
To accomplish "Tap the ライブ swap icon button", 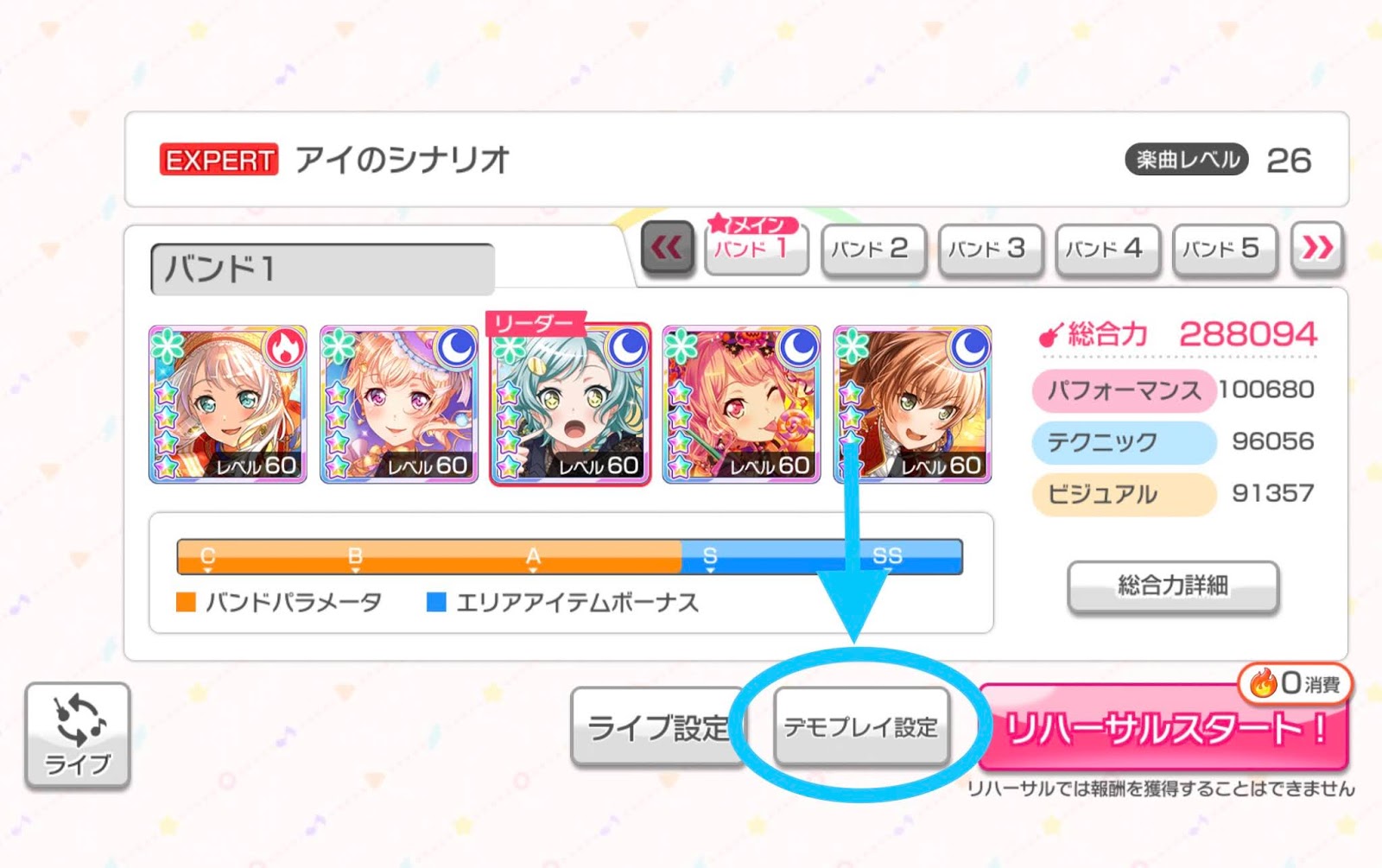I will coord(78,734).
